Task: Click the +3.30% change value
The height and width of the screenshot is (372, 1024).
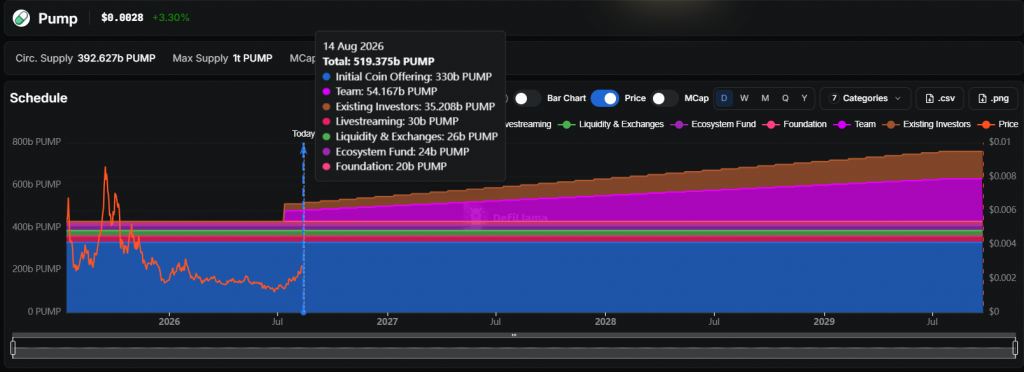Action: tap(171, 18)
